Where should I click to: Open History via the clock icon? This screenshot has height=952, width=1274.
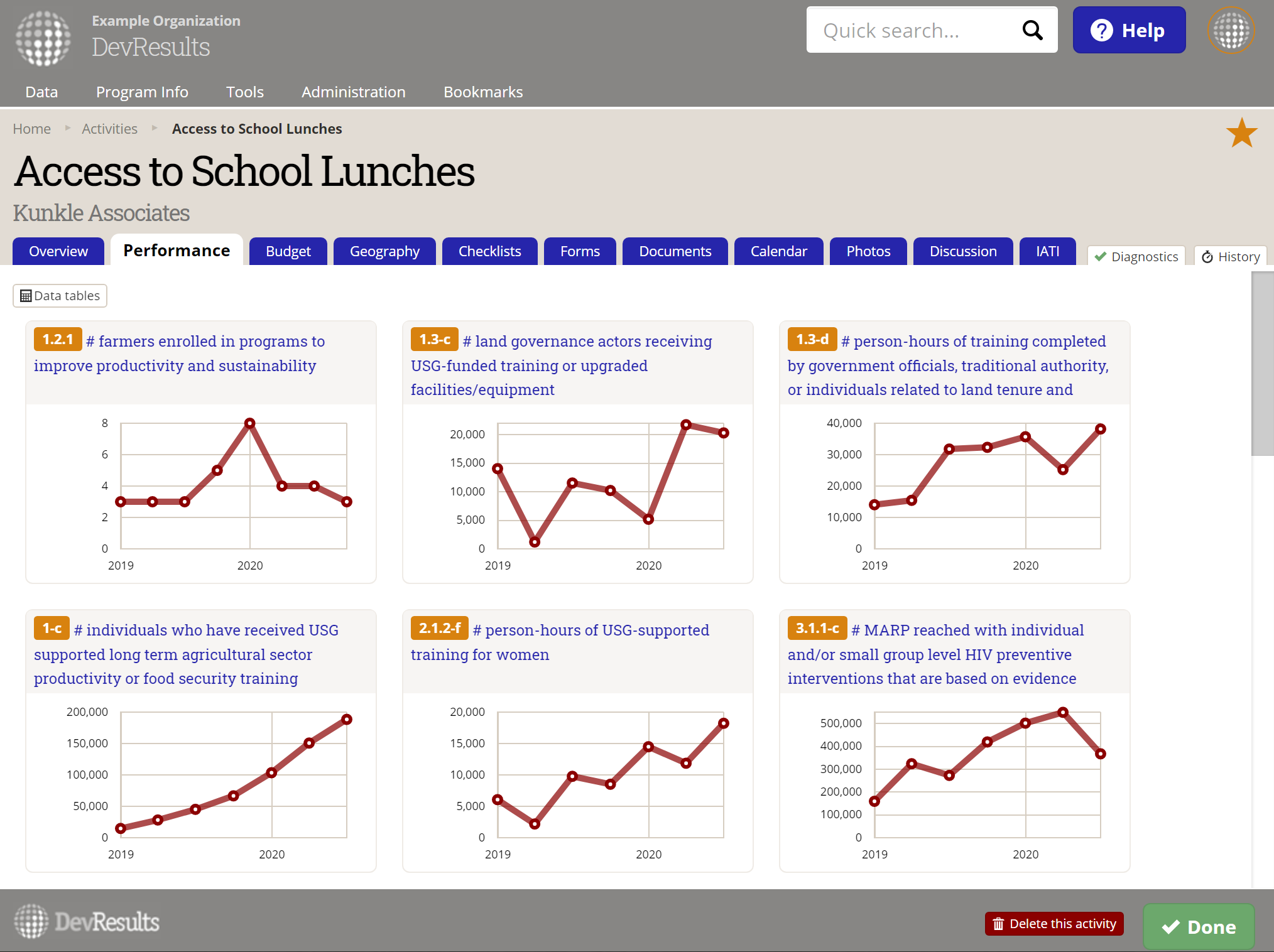[1207, 256]
